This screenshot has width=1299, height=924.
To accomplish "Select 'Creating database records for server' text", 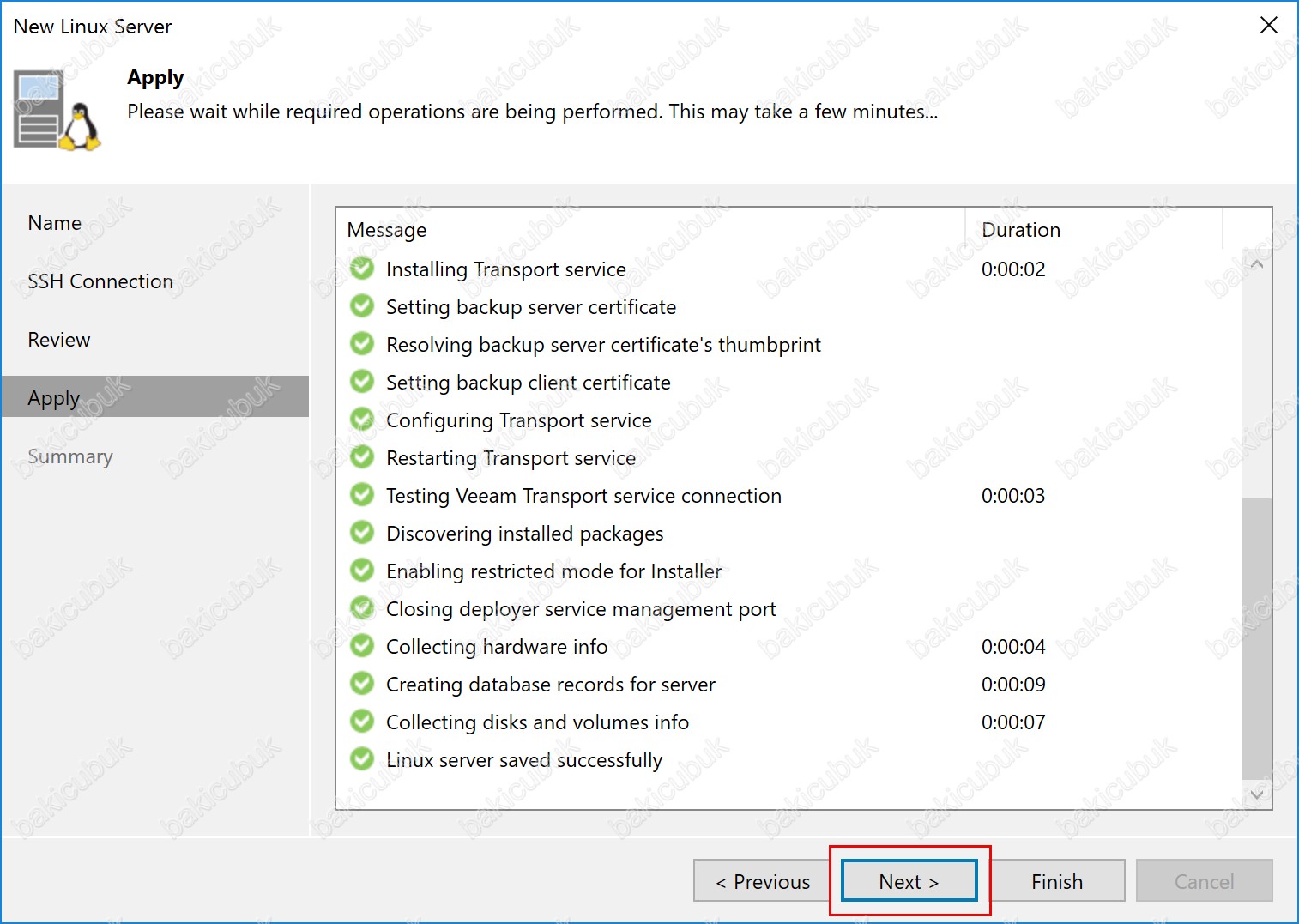I will pyautogui.click(x=551, y=685).
